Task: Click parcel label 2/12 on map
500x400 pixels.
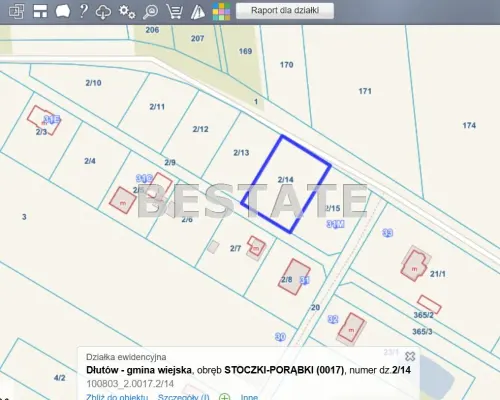Action: click(200, 129)
